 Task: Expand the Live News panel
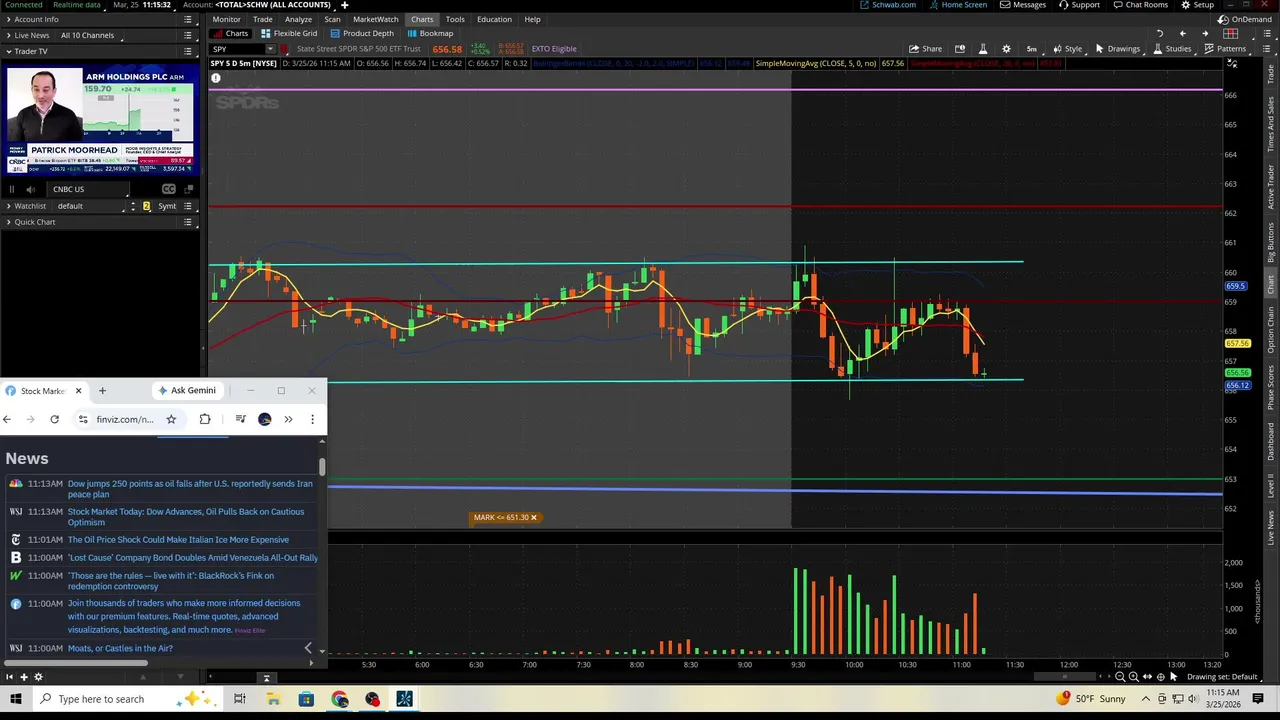coord(9,35)
